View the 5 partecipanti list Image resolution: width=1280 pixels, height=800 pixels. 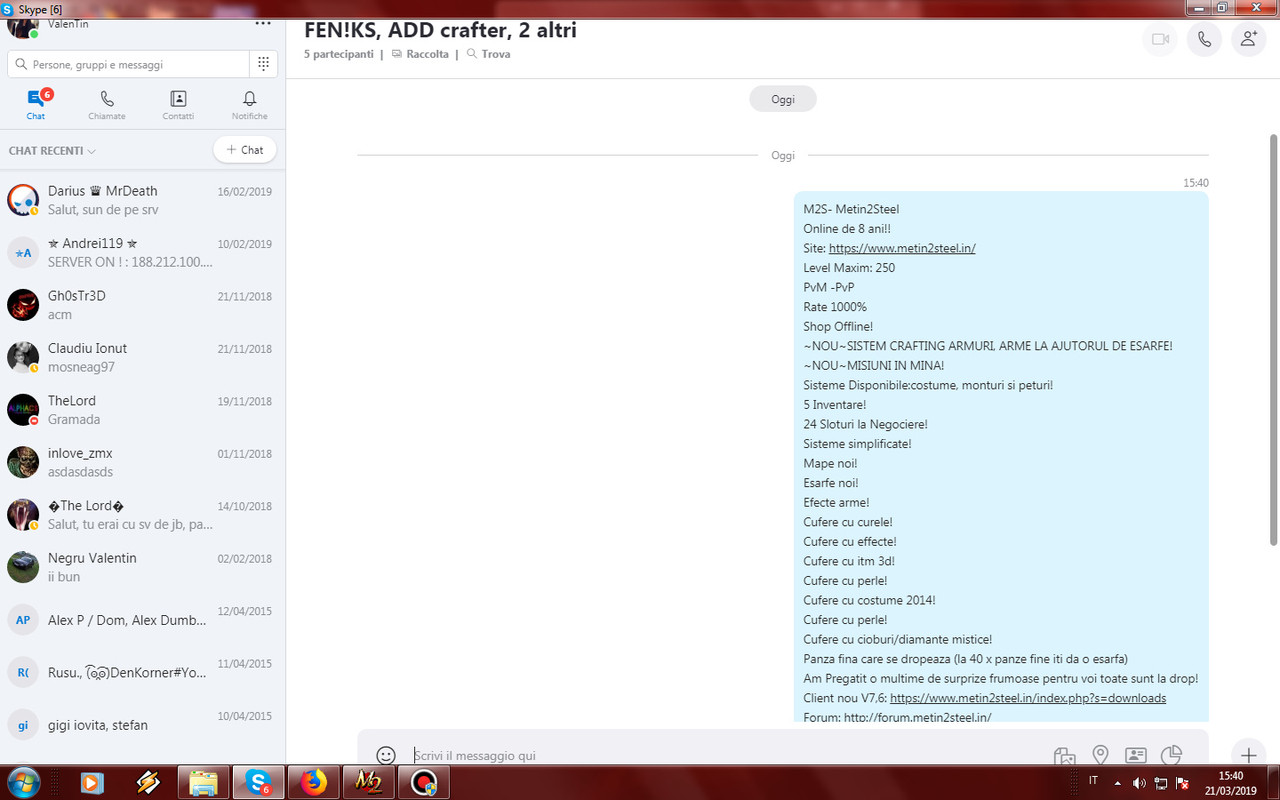tap(339, 54)
